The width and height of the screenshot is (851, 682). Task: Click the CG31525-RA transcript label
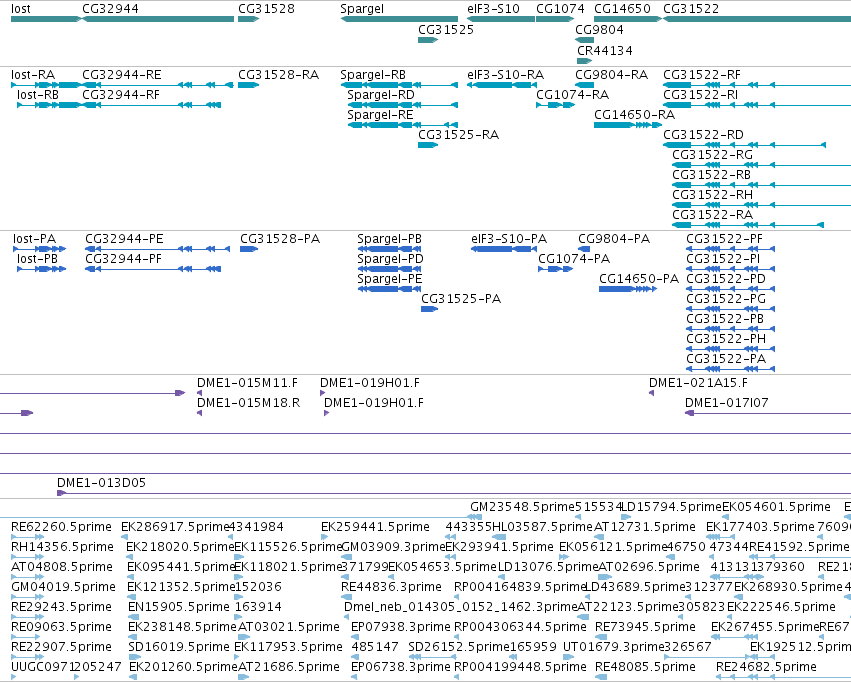459,135
